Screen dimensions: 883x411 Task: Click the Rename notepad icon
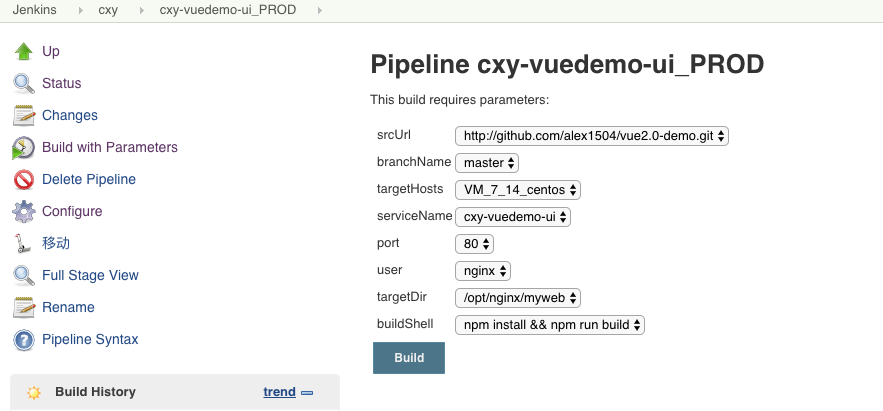23,308
